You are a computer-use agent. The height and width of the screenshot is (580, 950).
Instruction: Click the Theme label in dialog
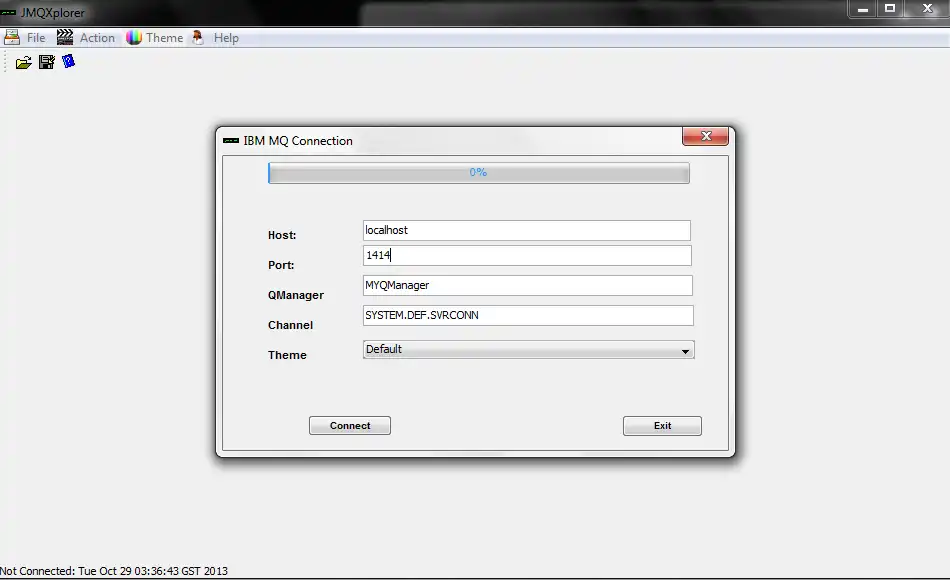pos(287,355)
